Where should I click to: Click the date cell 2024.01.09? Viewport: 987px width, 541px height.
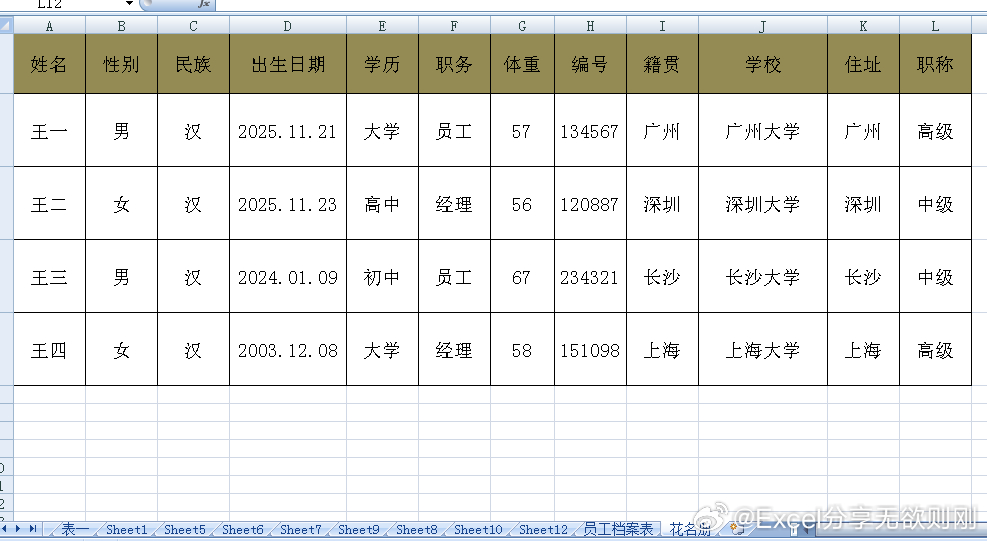tap(288, 276)
